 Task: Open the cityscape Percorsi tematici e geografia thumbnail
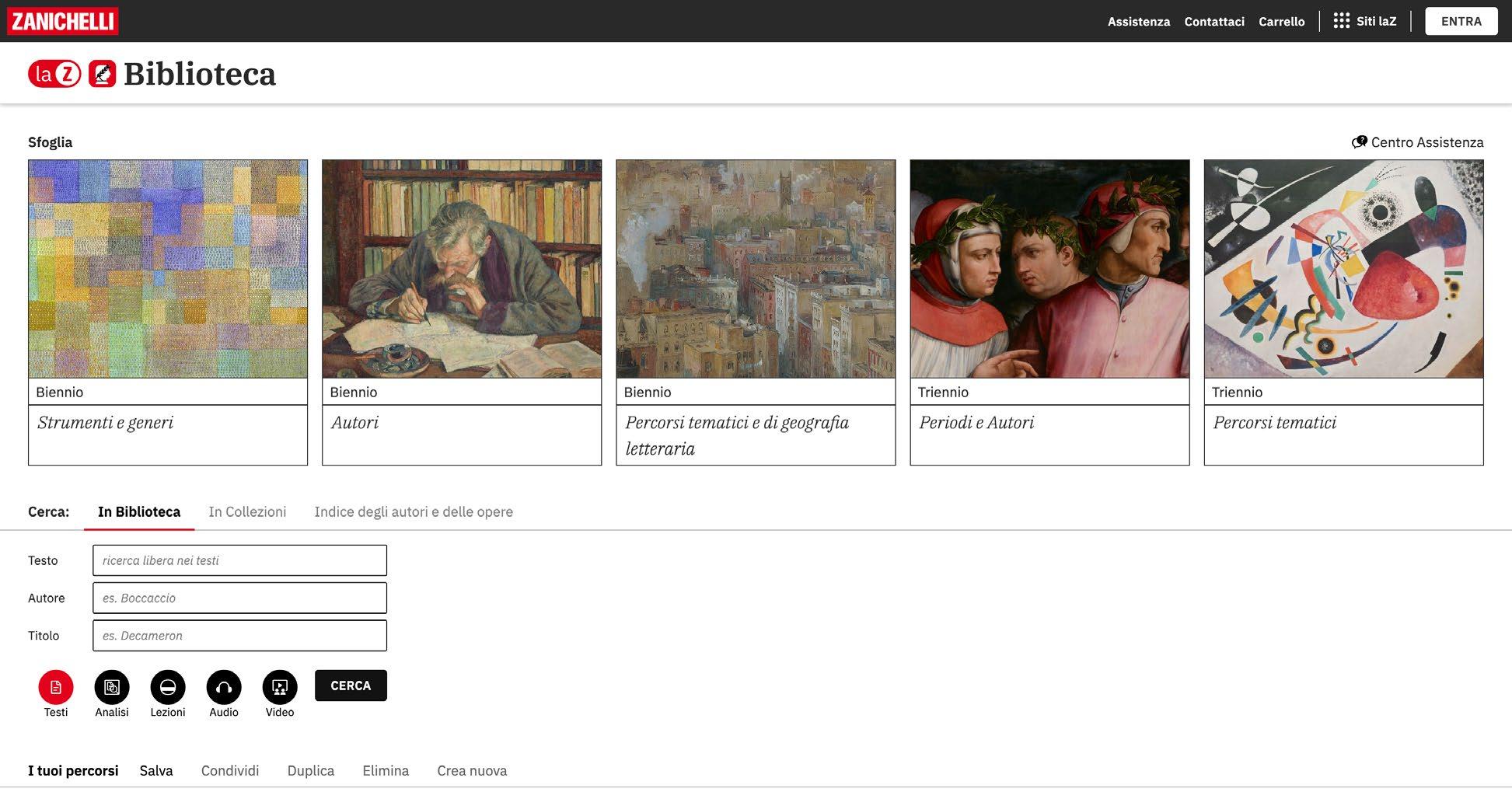point(756,269)
